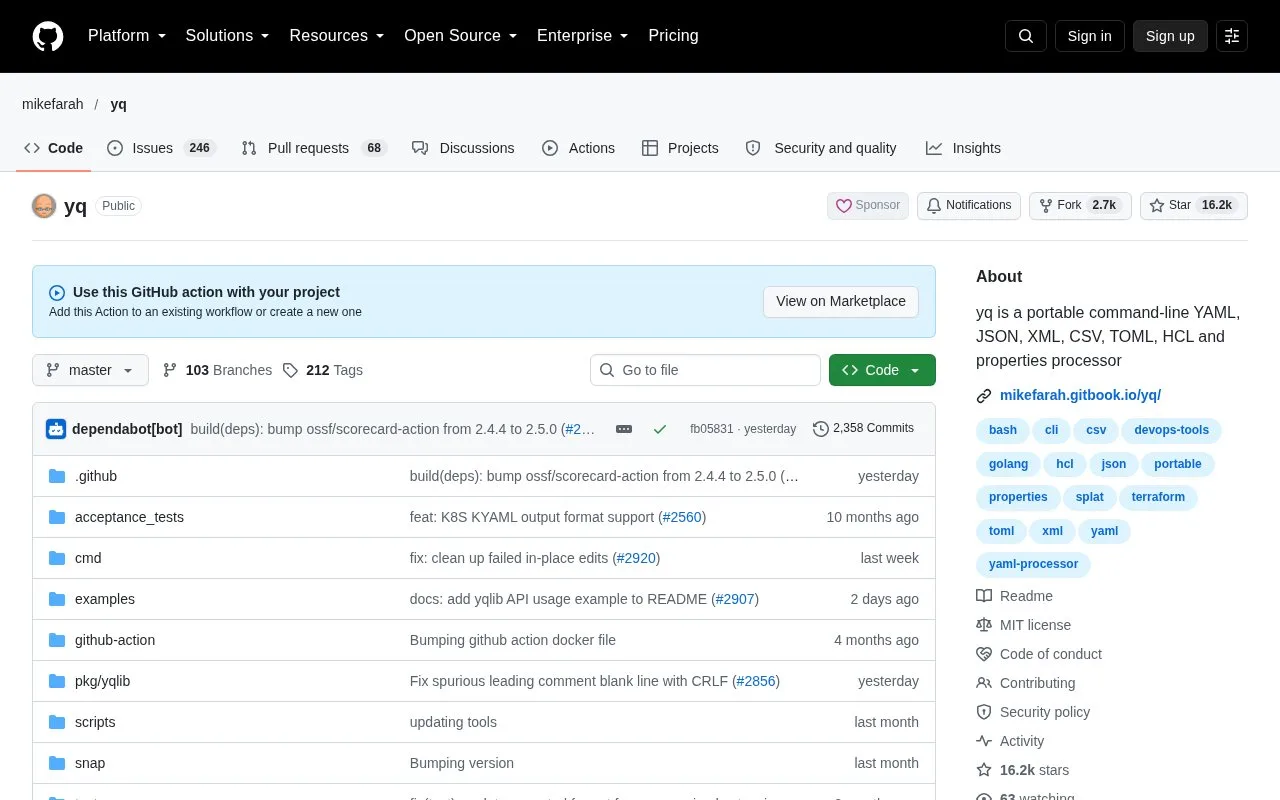
Task: Click the Sponsor heart button
Action: click(x=868, y=206)
